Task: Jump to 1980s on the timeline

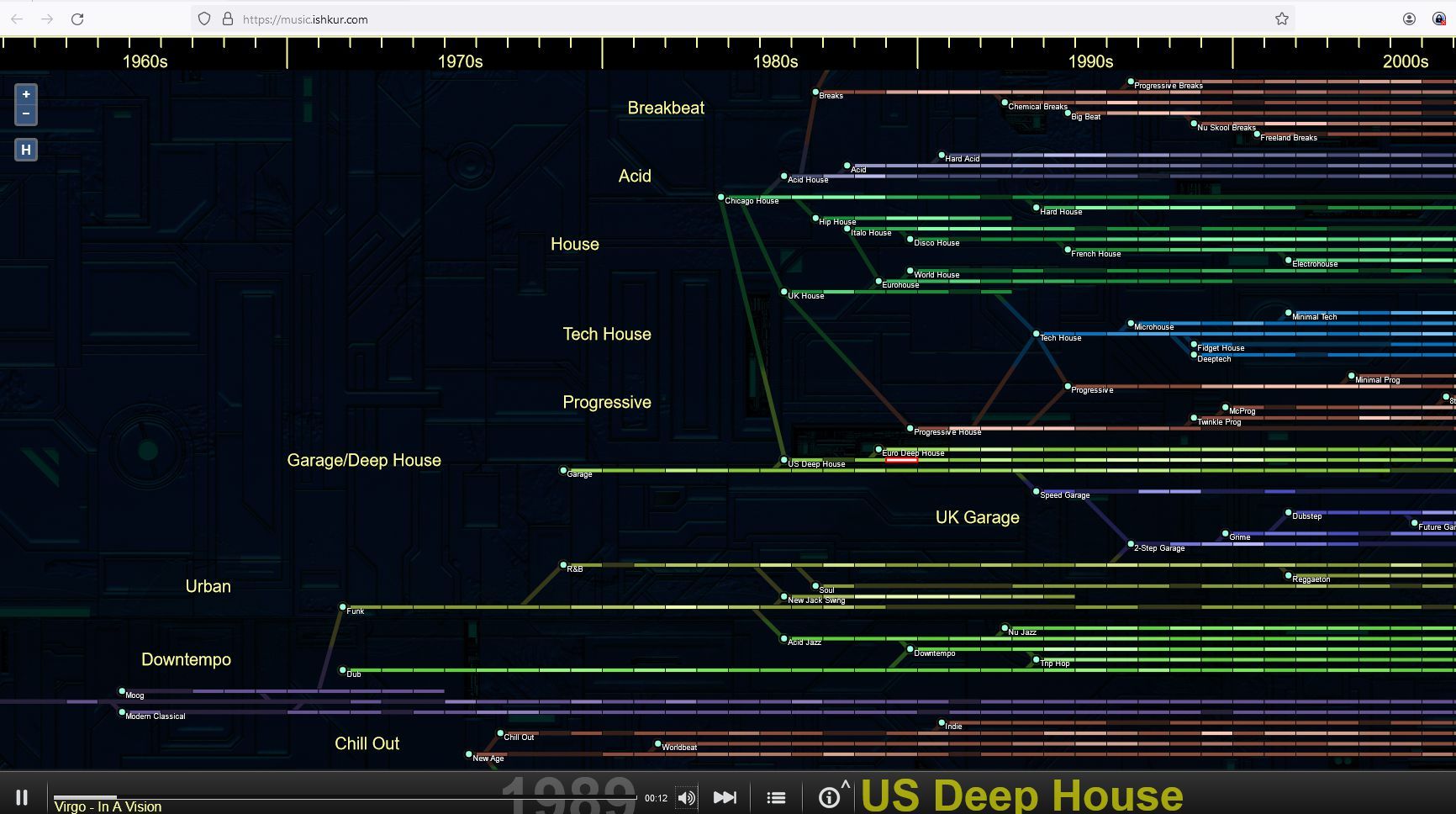Action: tap(775, 61)
